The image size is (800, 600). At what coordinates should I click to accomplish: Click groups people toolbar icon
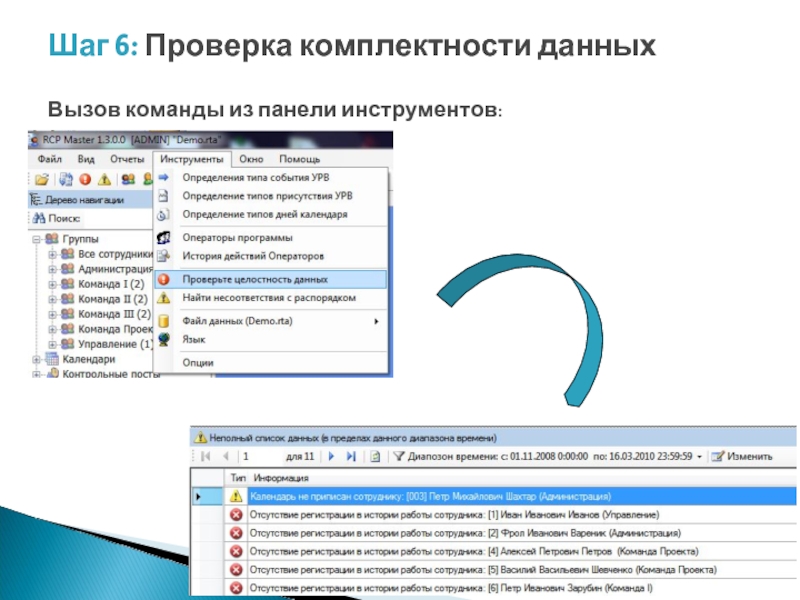[x=128, y=180]
